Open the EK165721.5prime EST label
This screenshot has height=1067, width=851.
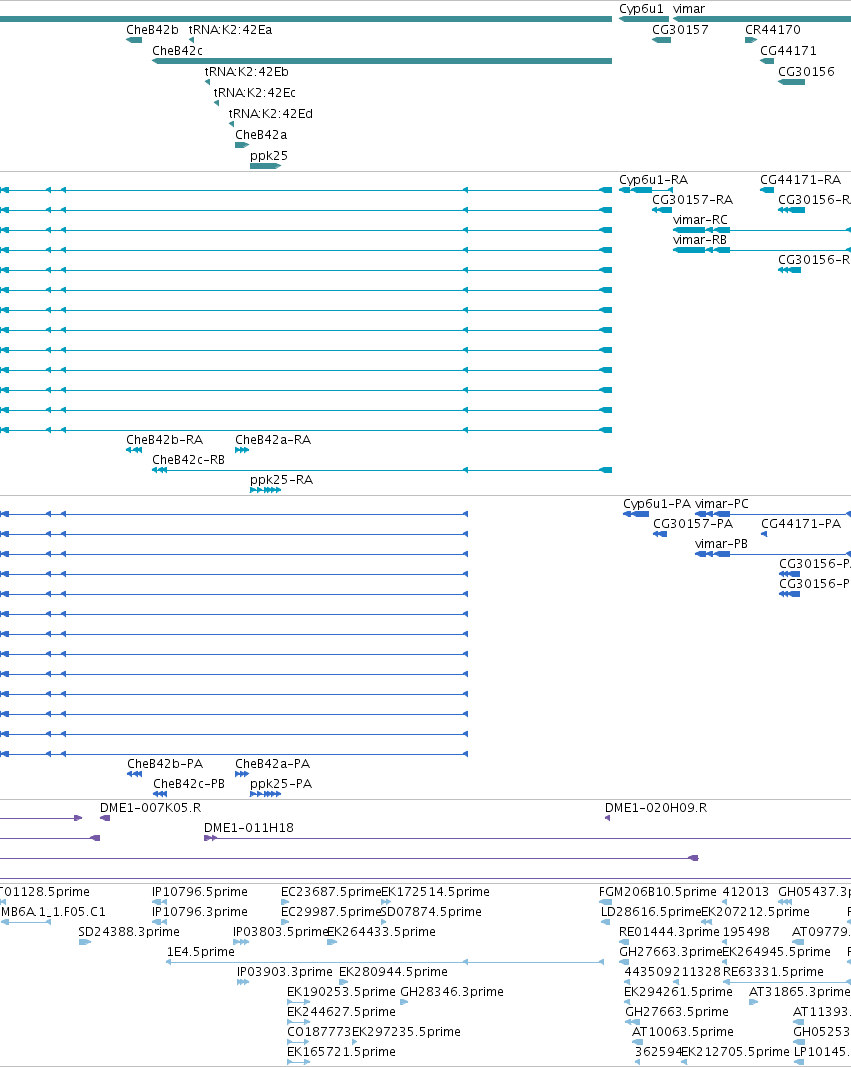(x=341, y=1052)
